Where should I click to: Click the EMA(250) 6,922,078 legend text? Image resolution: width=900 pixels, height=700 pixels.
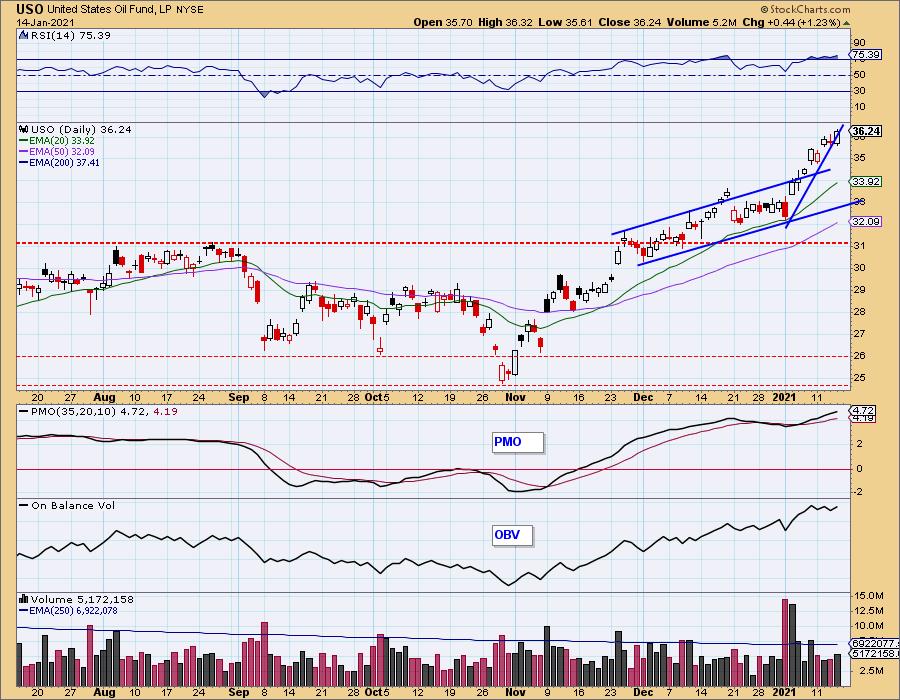pos(73,611)
